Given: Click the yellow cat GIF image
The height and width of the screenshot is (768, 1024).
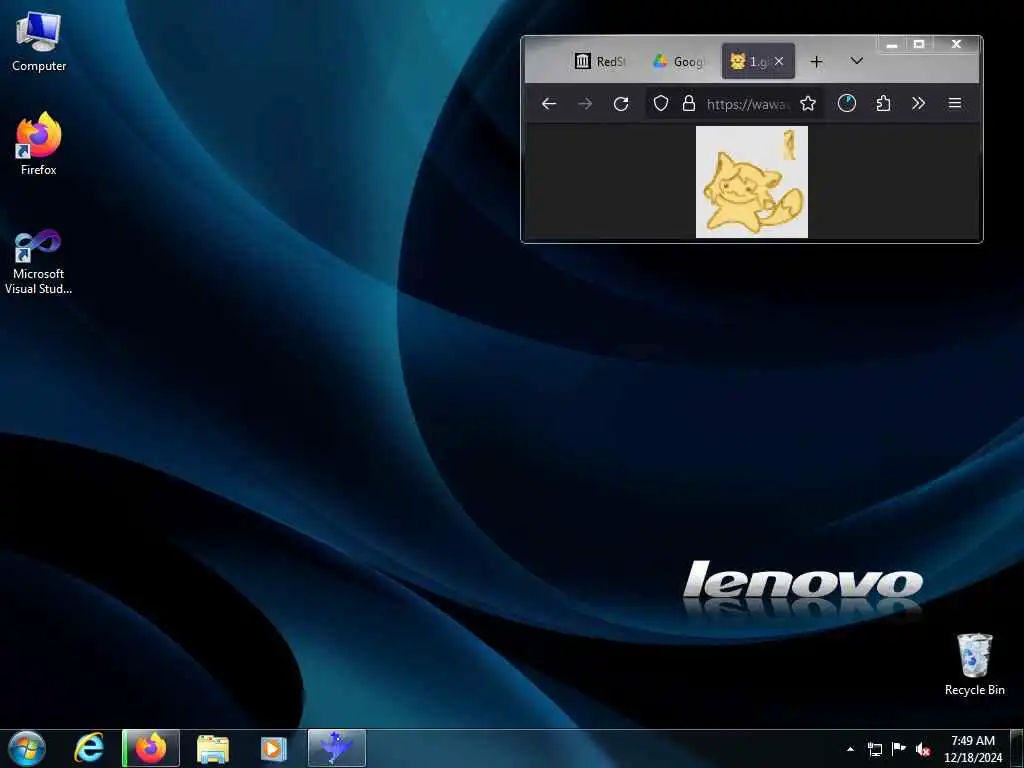Looking at the screenshot, I should (x=752, y=182).
